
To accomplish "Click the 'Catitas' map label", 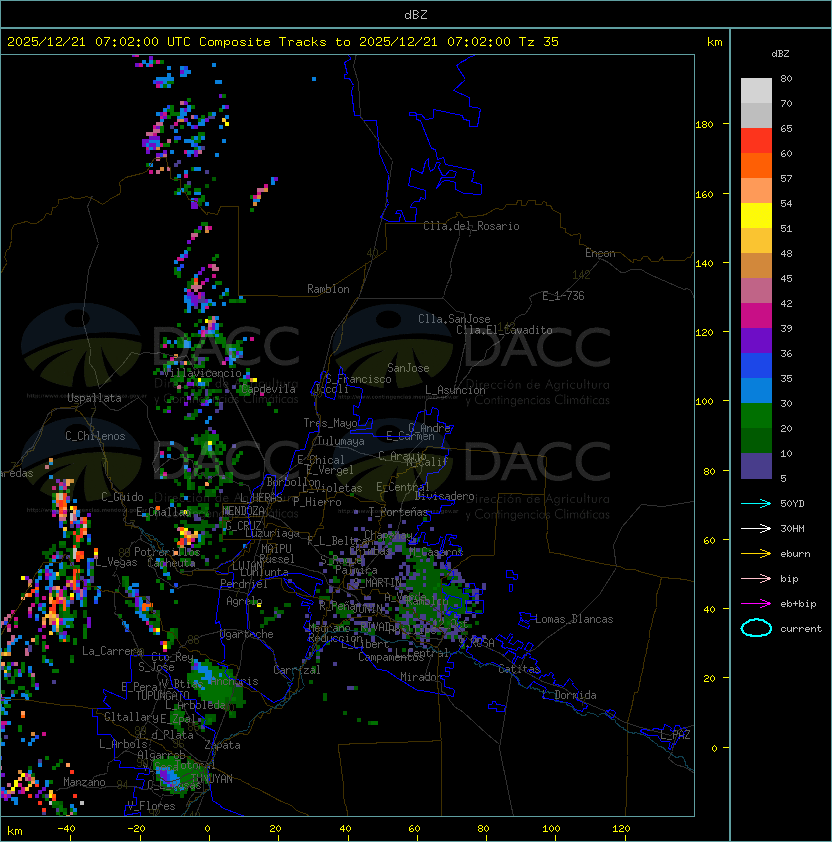I will [x=519, y=669].
